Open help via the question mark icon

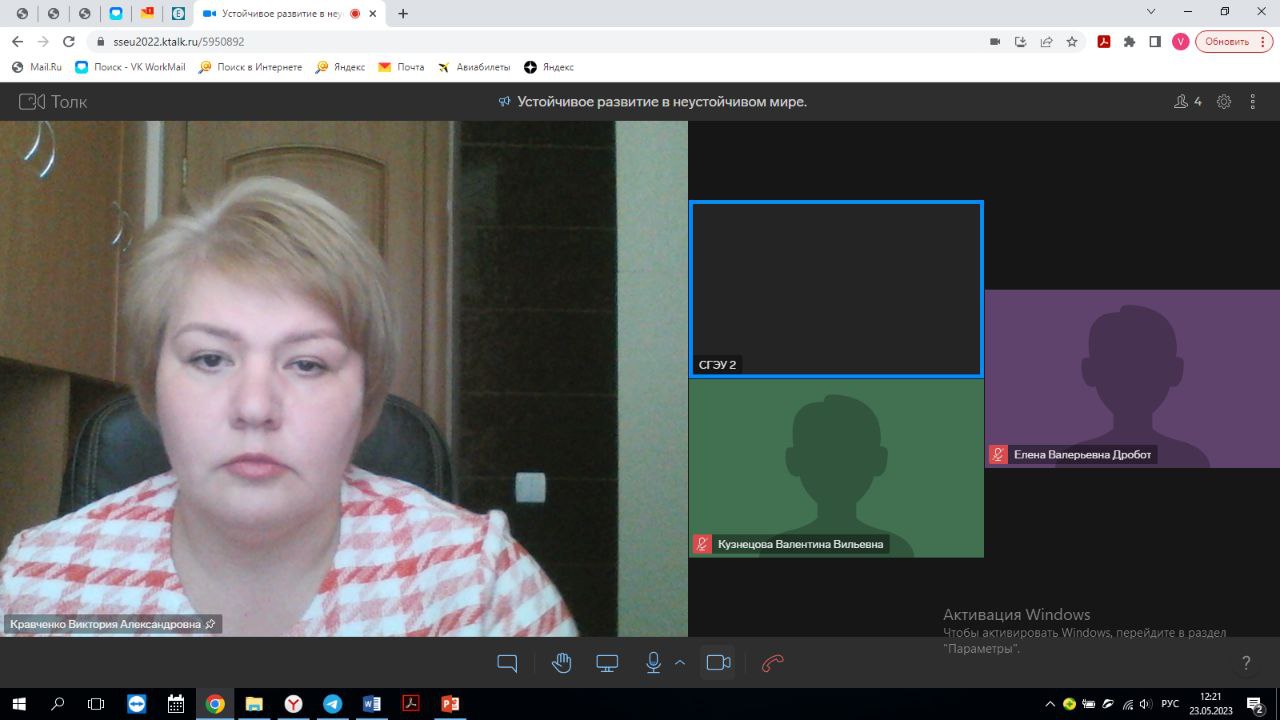1246,662
